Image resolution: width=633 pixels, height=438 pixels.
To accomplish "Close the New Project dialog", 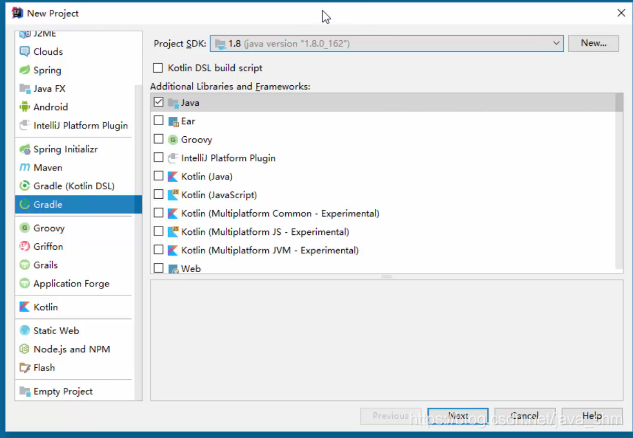I will pyautogui.click(x=621, y=13).
